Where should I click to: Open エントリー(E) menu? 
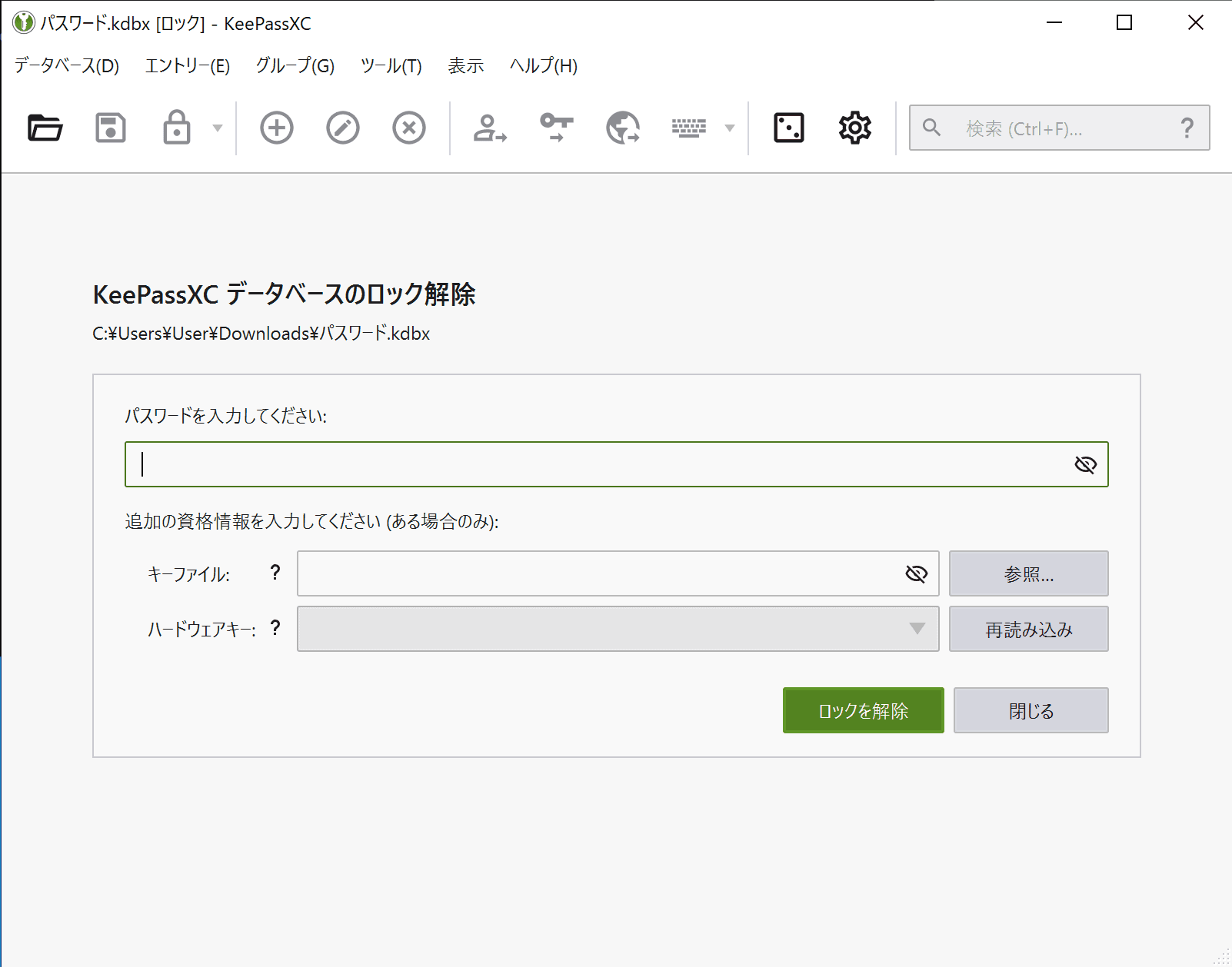coord(188,66)
